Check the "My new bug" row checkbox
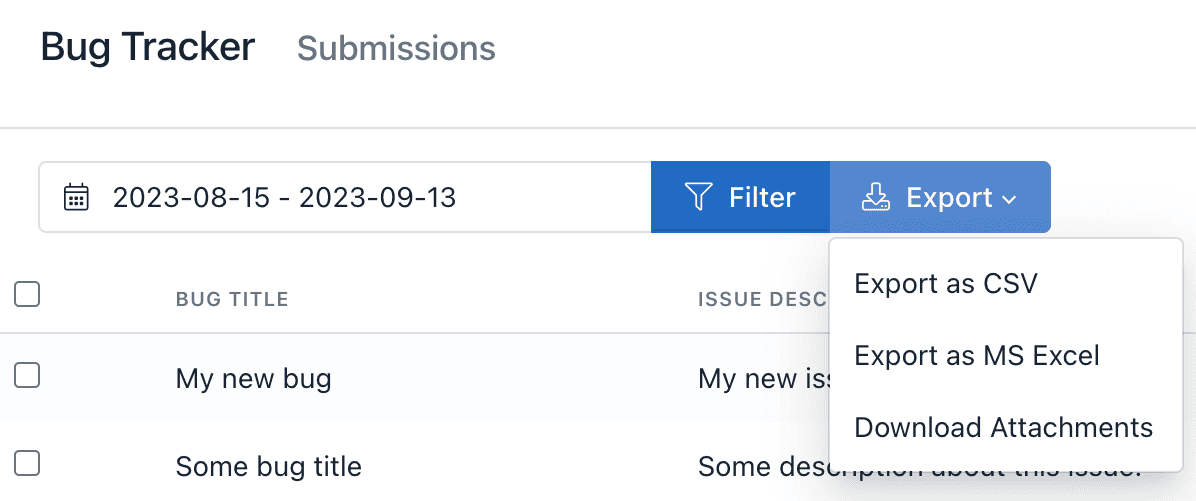 tap(27, 375)
